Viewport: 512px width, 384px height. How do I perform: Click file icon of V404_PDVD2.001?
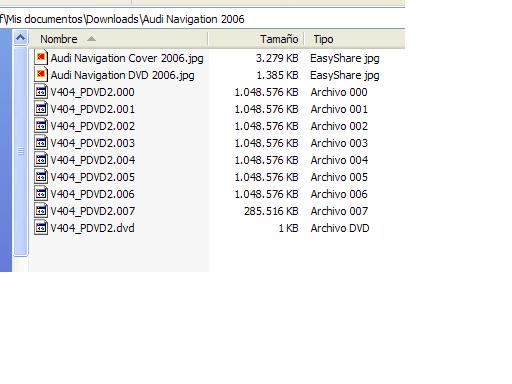pyautogui.click(x=41, y=108)
